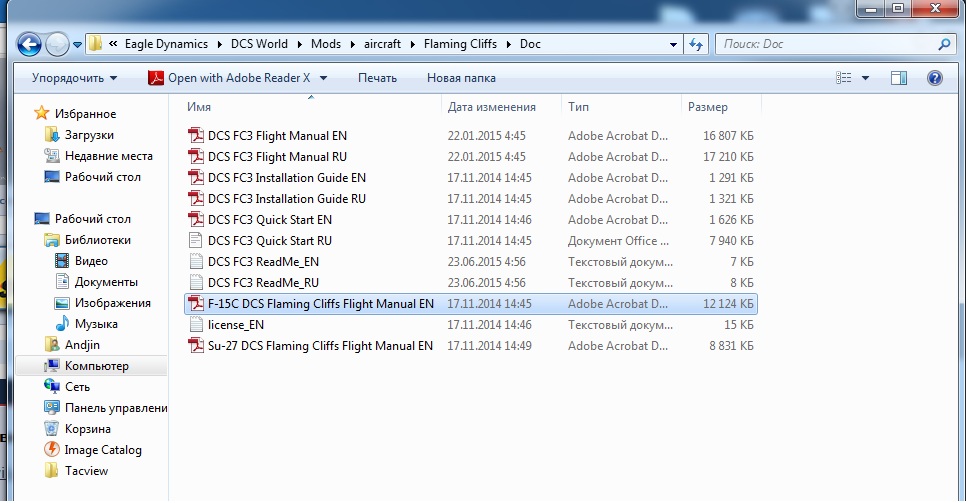The width and height of the screenshot is (969, 503).
Task: Expand address bar history dropdown arrow
Action: [673, 44]
